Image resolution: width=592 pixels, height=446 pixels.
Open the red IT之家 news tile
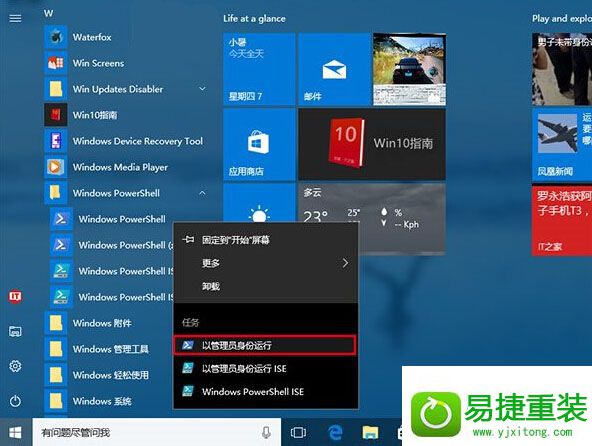tap(562, 220)
